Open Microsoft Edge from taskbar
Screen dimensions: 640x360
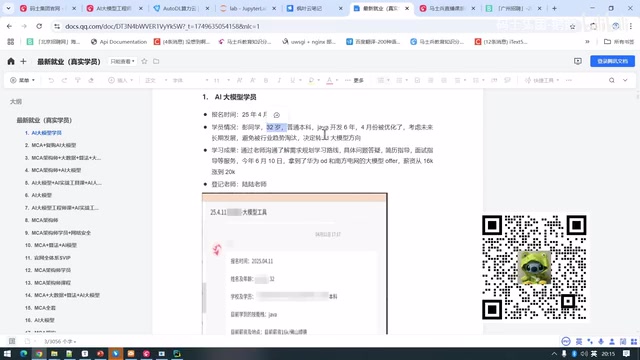tap(23, 353)
